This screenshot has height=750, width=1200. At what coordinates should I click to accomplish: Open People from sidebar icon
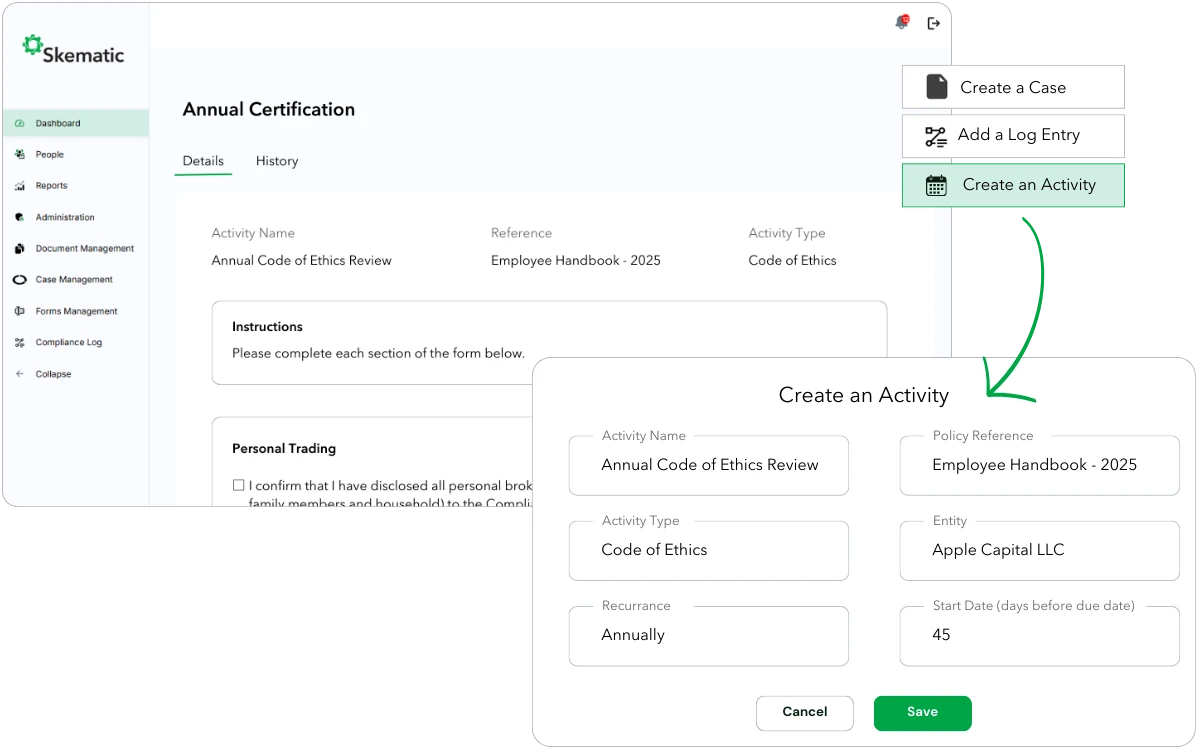(20, 155)
